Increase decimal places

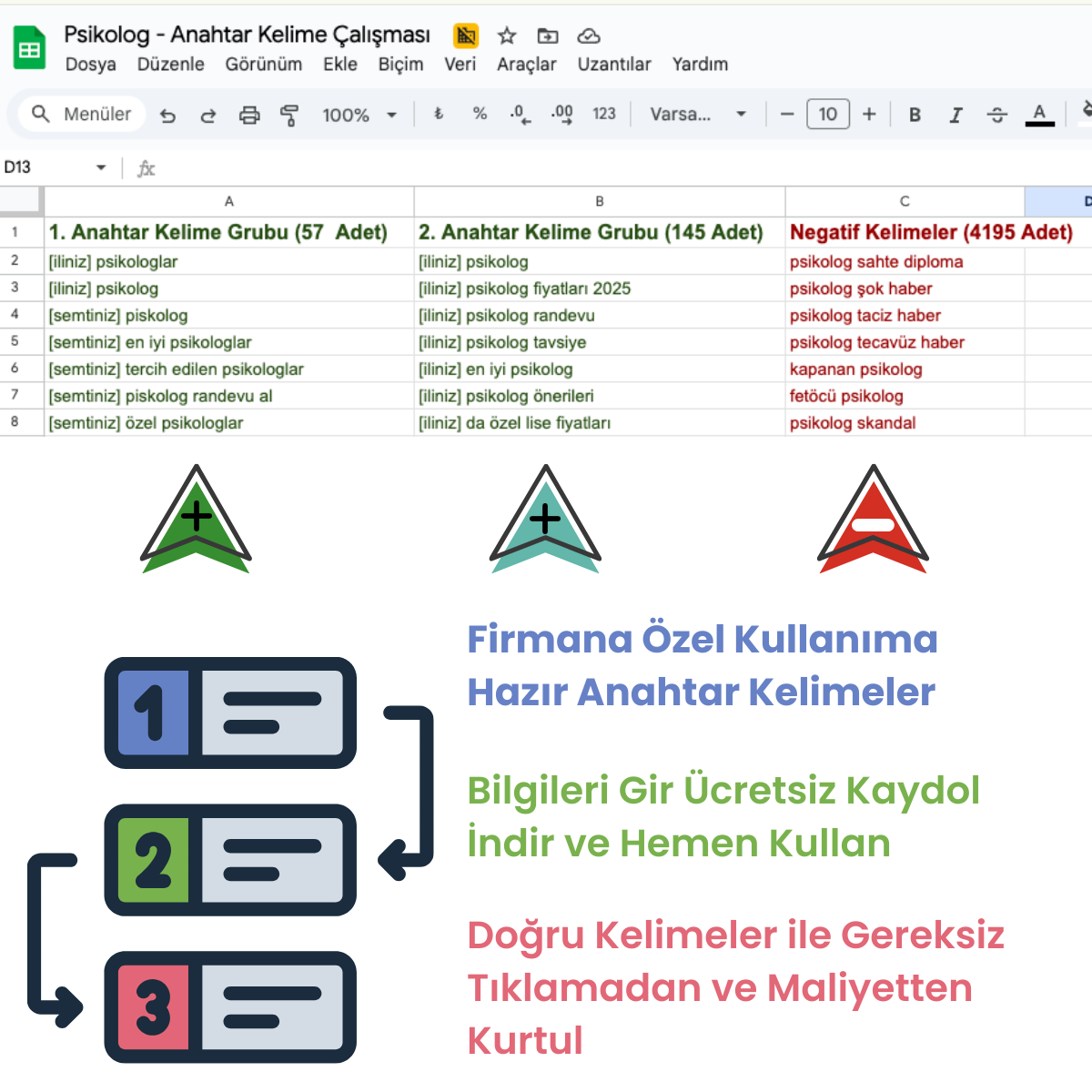point(561,114)
